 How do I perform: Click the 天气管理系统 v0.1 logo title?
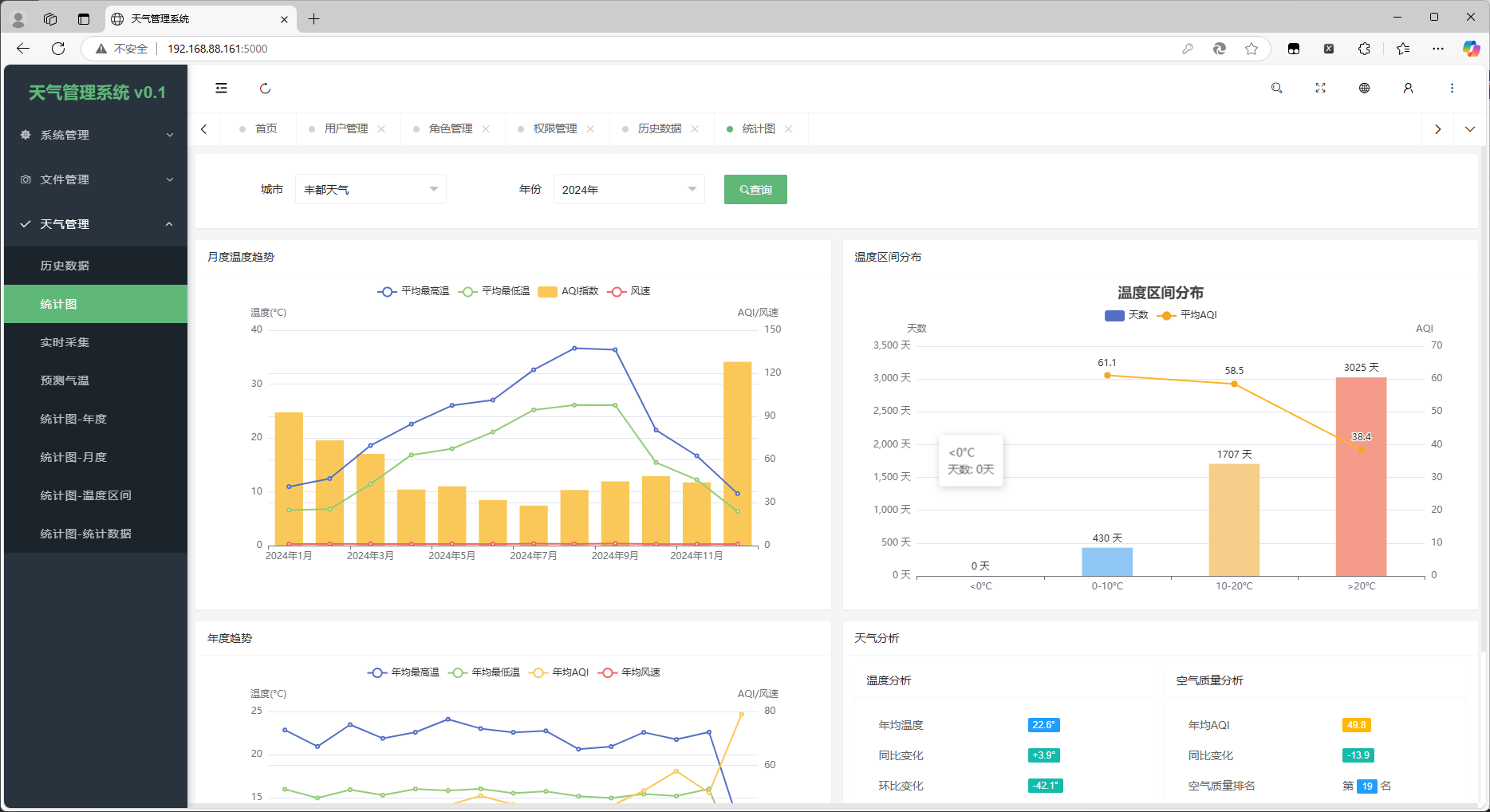97,93
